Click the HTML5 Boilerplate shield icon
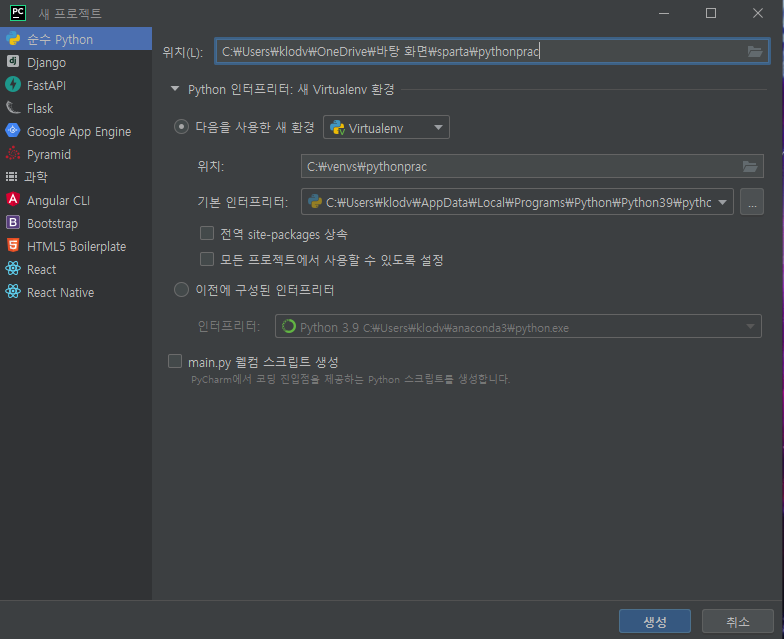 [x=13, y=246]
